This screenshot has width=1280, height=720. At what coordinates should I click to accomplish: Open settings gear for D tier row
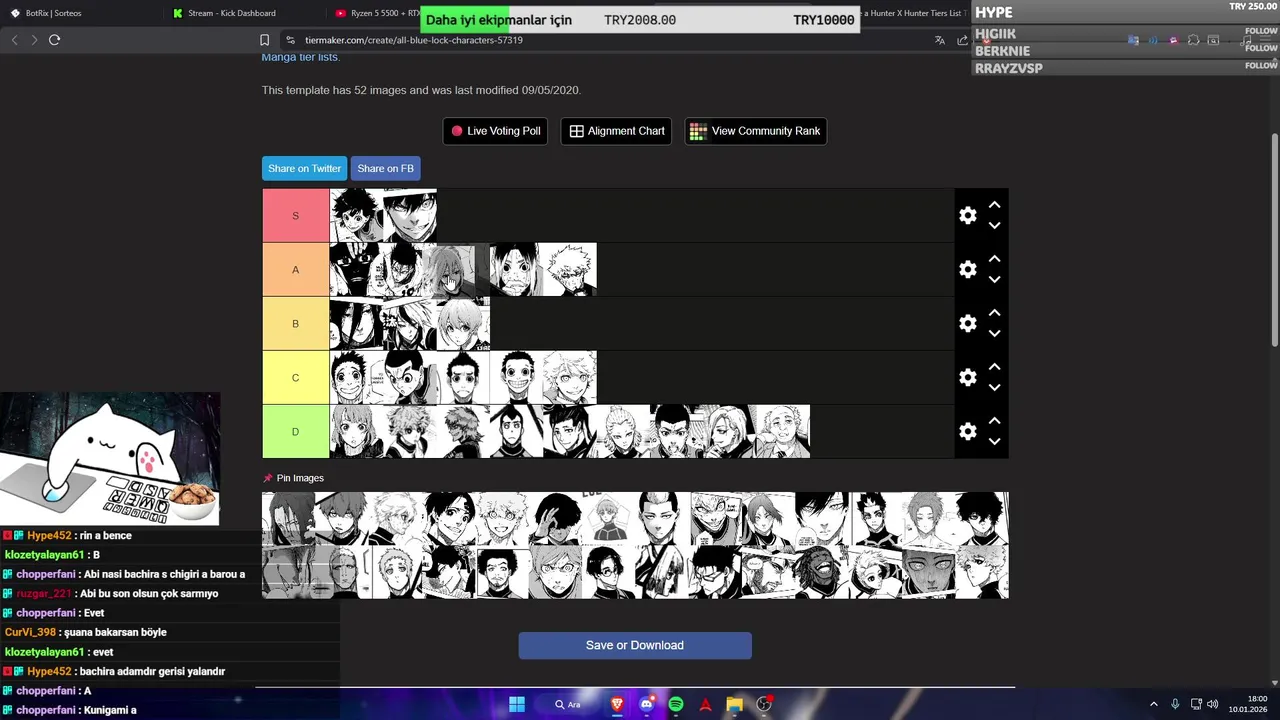click(x=967, y=431)
